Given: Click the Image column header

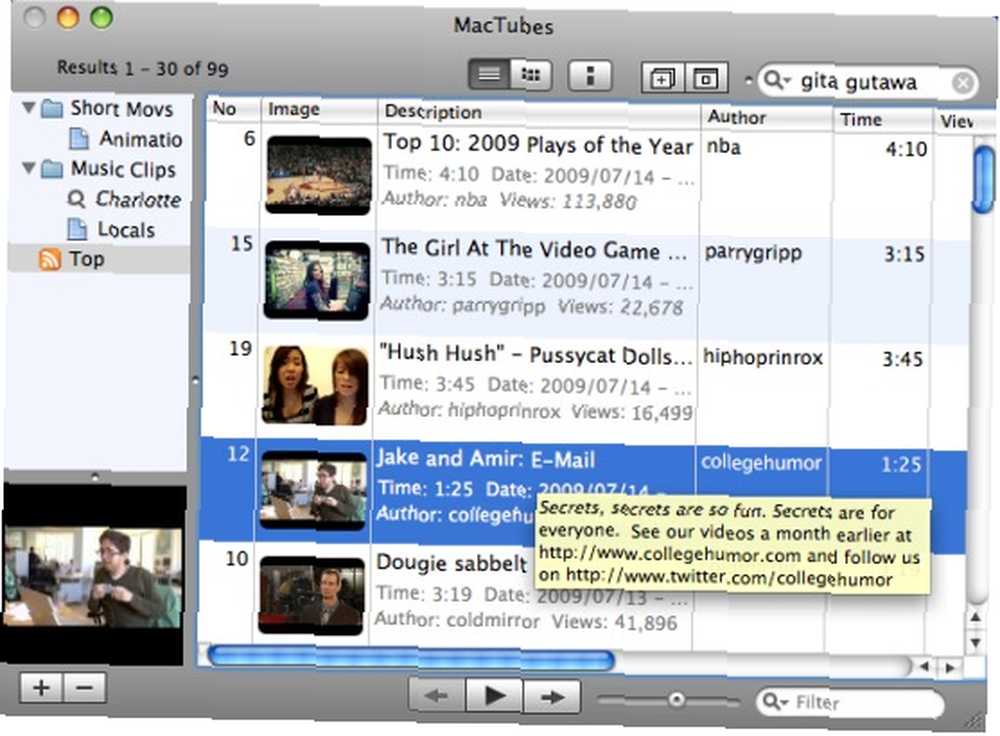Looking at the screenshot, I should click(x=320, y=110).
